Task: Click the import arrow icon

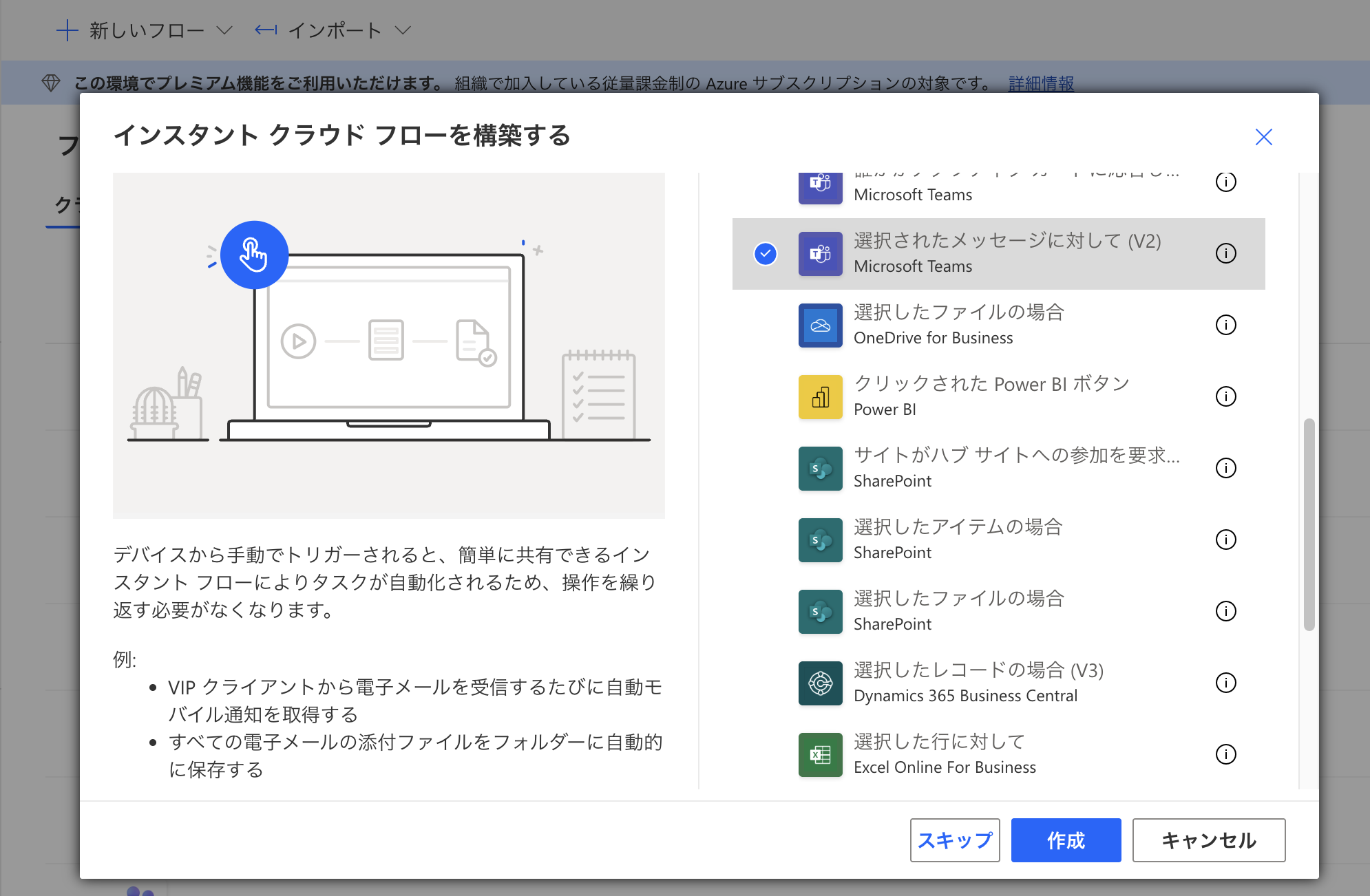Action: point(266,30)
